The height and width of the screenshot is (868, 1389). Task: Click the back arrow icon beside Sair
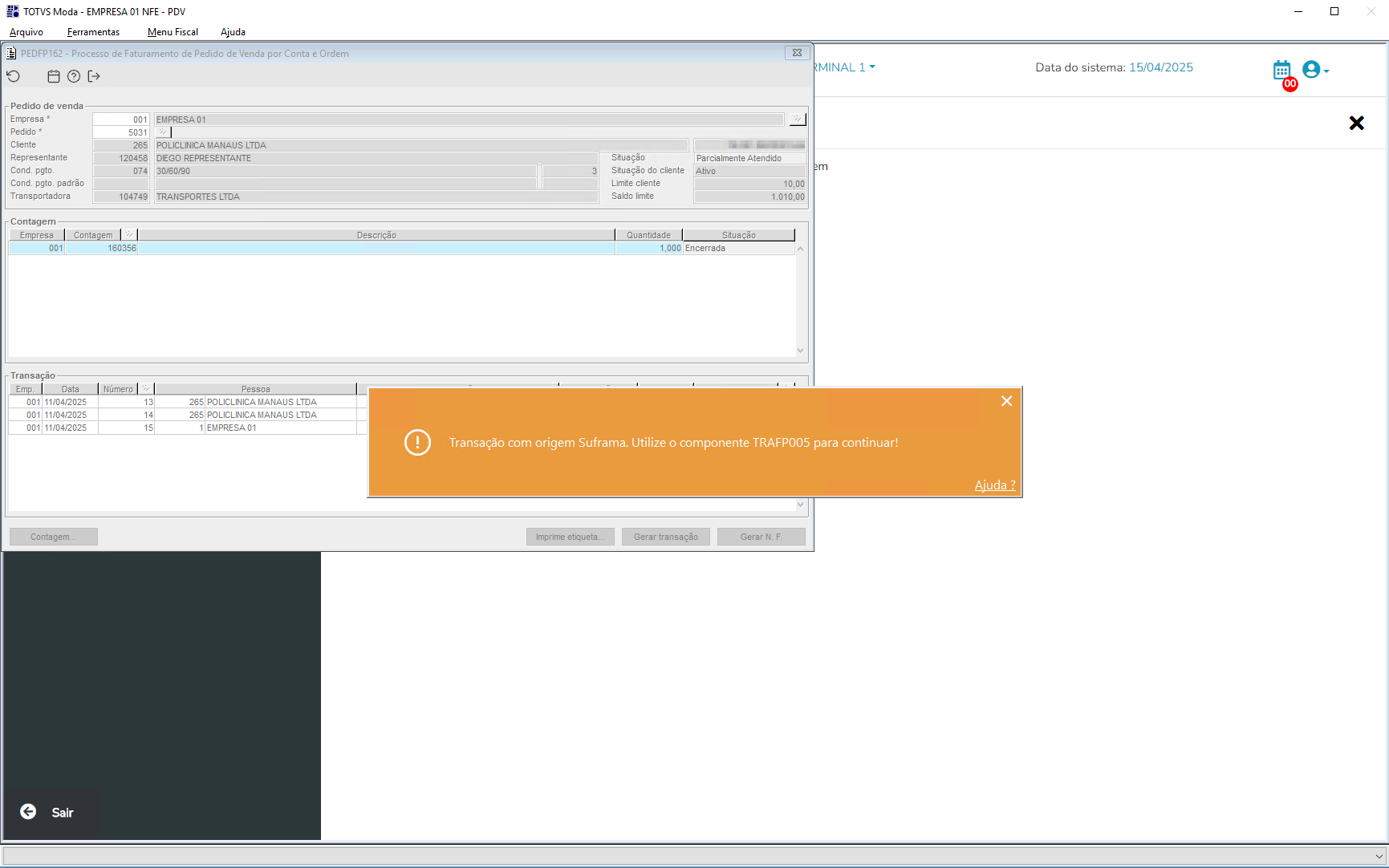coord(28,812)
